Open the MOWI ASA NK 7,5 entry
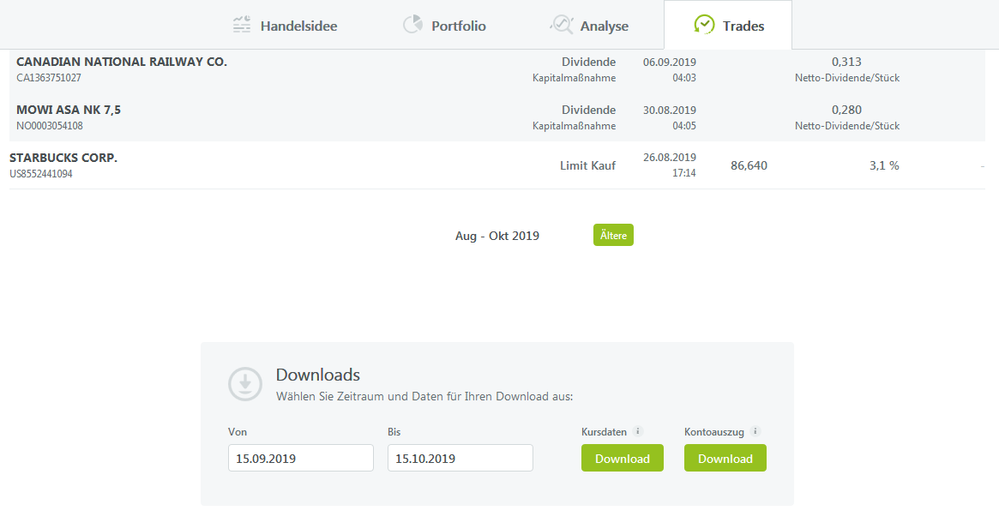 68,110
